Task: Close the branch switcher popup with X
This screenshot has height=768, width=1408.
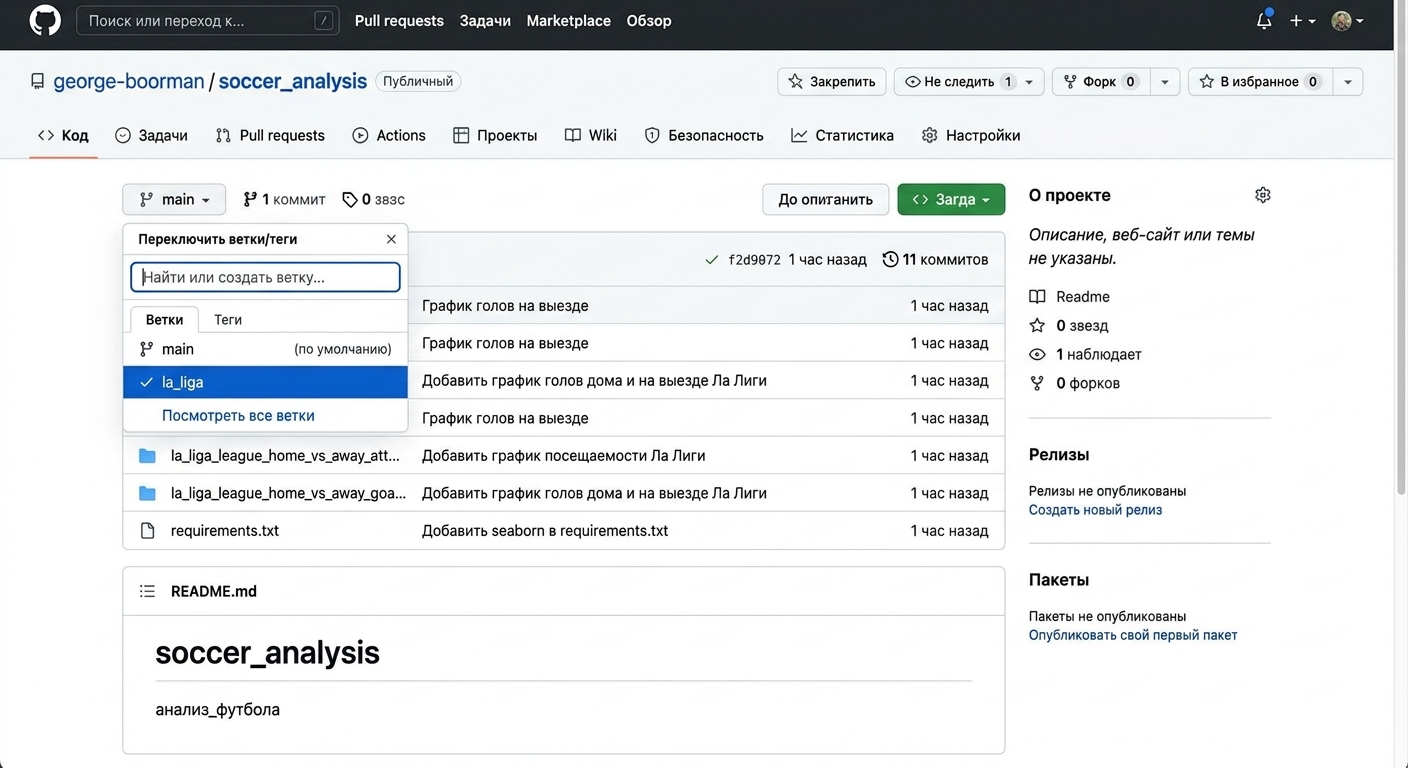Action: pyautogui.click(x=391, y=239)
